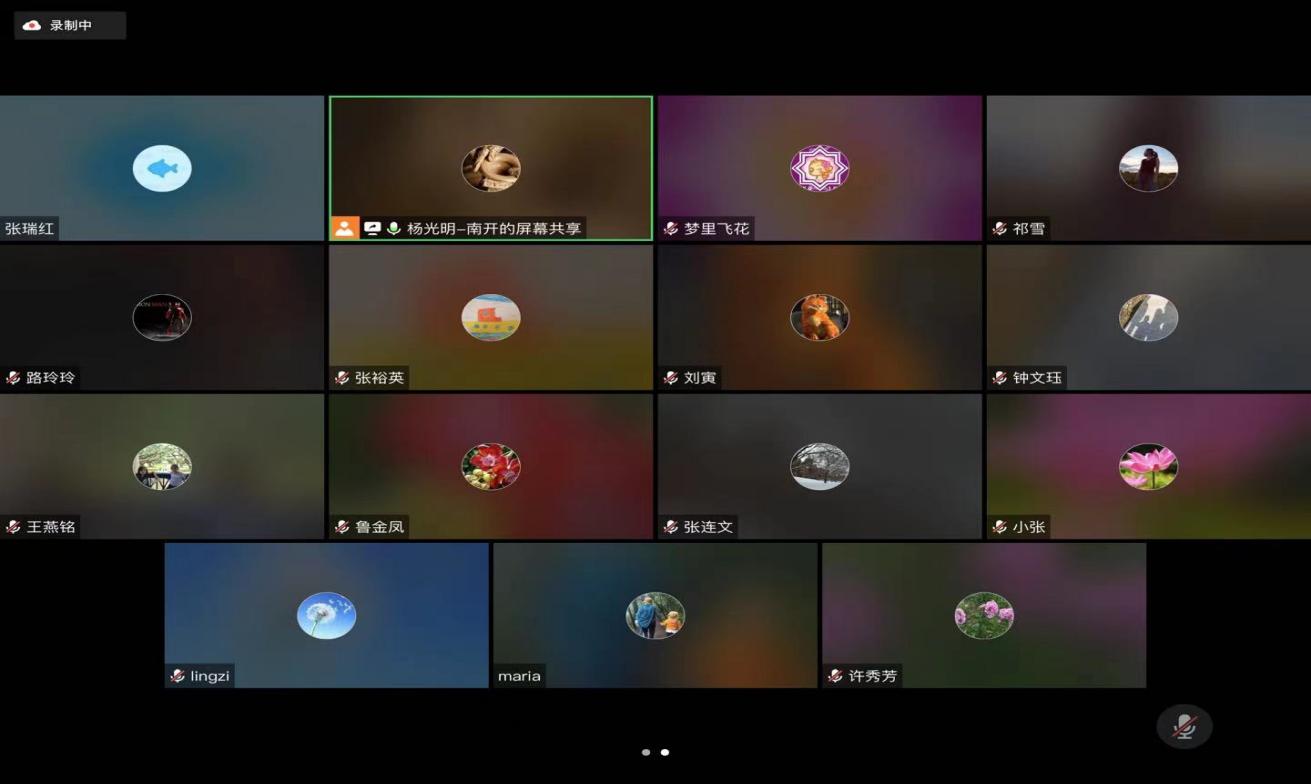Click muted mic icon next to 路玲玲
This screenshot has height=784, width=1311.
tap(13, 378)
